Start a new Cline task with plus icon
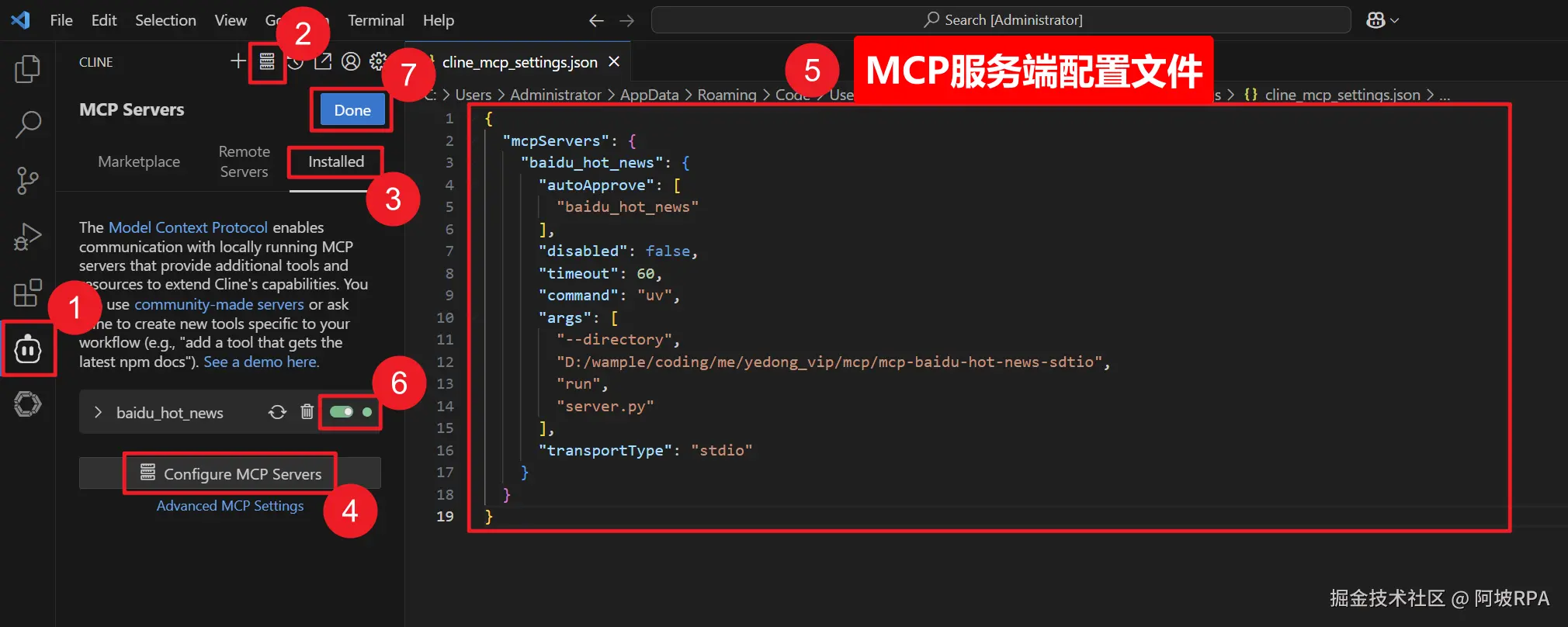 (238, 61)
